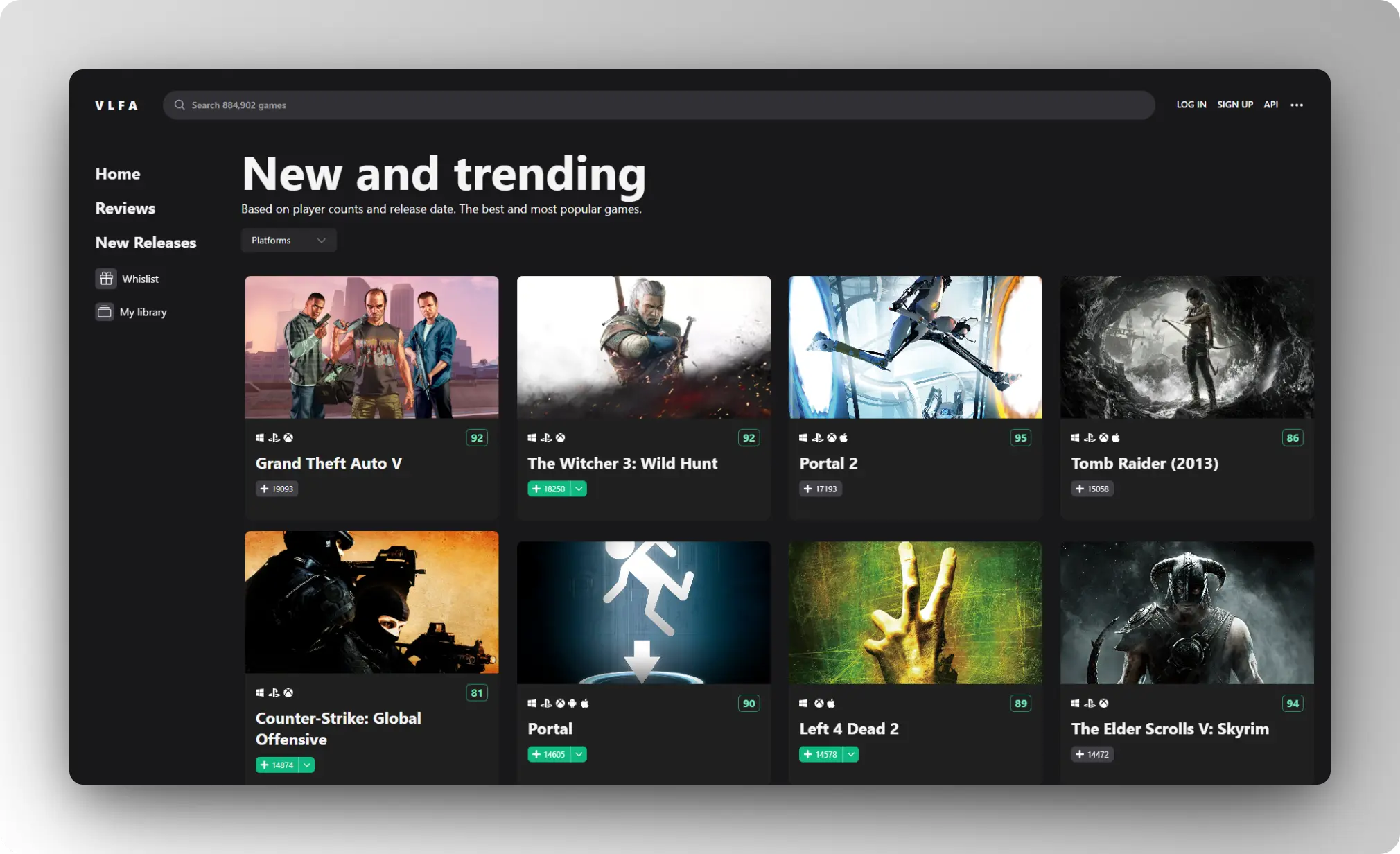Open the Grand Theft Auto V cover image
This screenshot has height=854, width=1400.
pyautogui.click(x=371, y=347)
